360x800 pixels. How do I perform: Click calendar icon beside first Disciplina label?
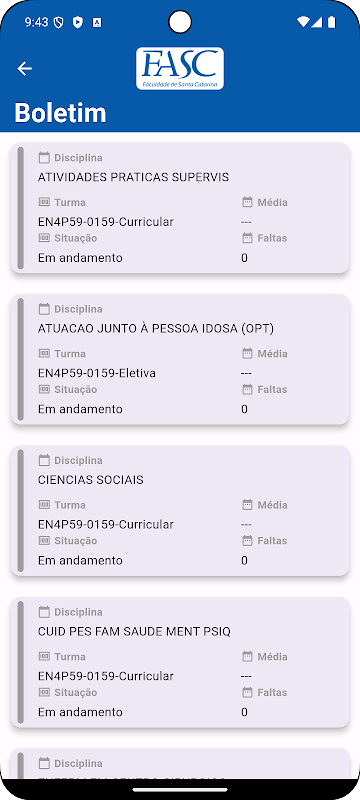pos(44,158)
